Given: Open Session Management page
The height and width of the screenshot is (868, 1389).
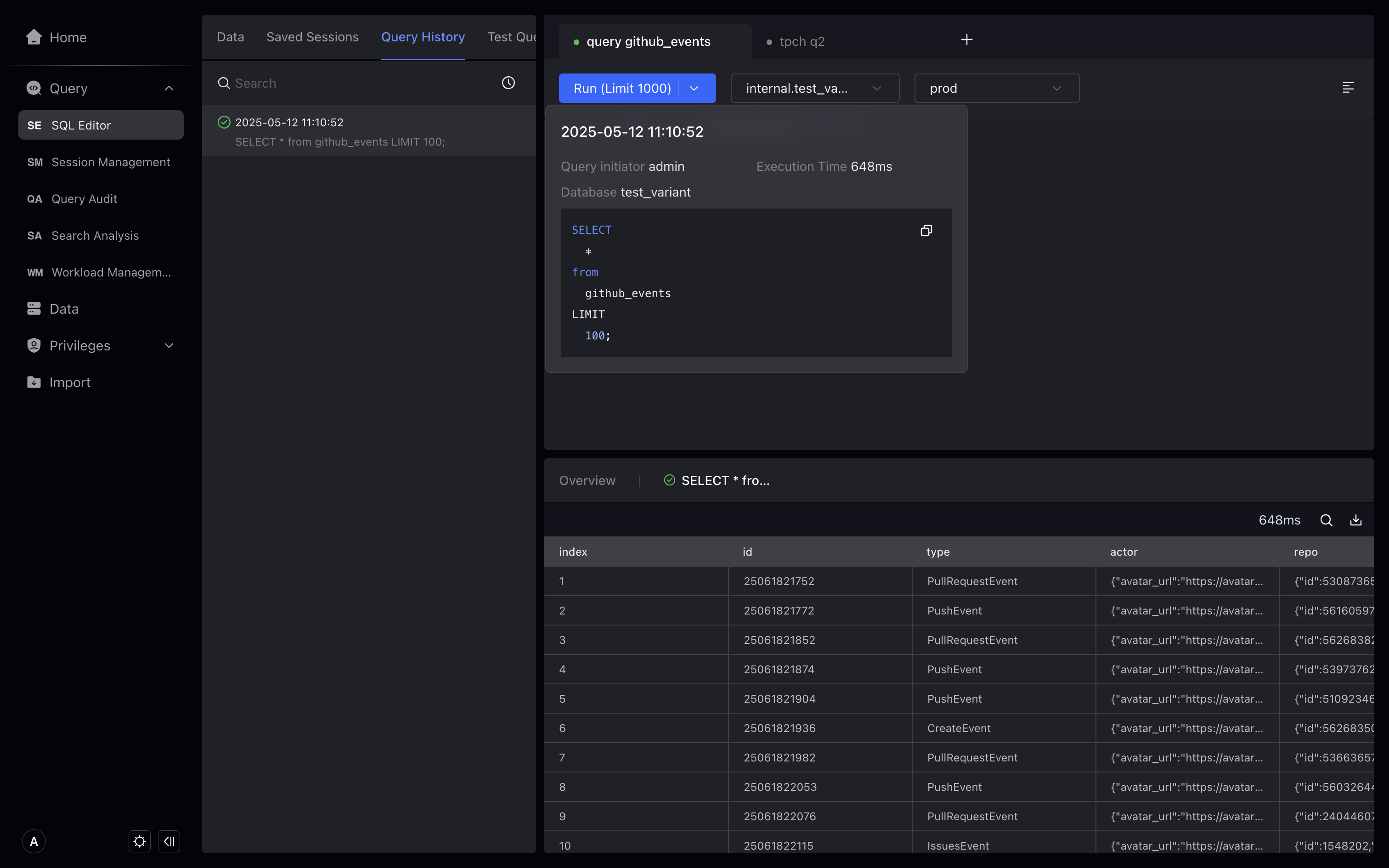Looking at the screenshot, I should [x=101, y=162].
